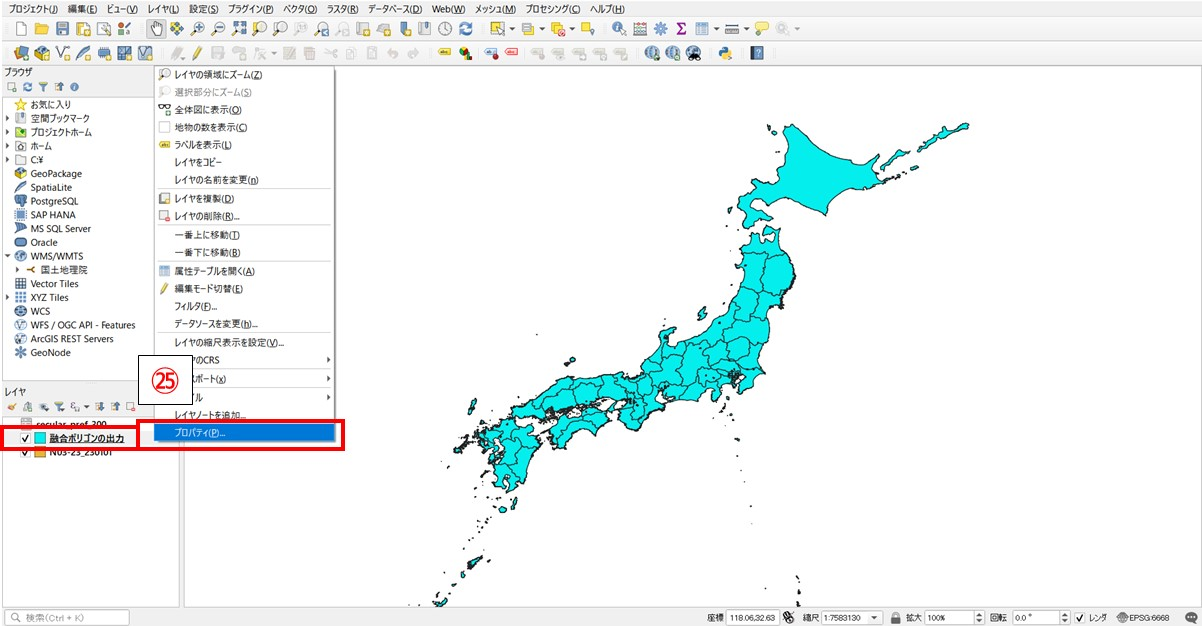Select the Pan Map hand tool
Screen dimensions: 1202x626
tap(157, 29)
